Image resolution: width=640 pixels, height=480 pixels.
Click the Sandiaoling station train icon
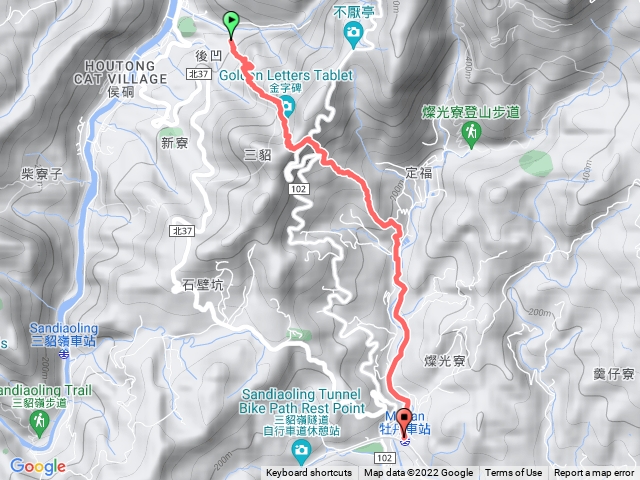point(64,355)
